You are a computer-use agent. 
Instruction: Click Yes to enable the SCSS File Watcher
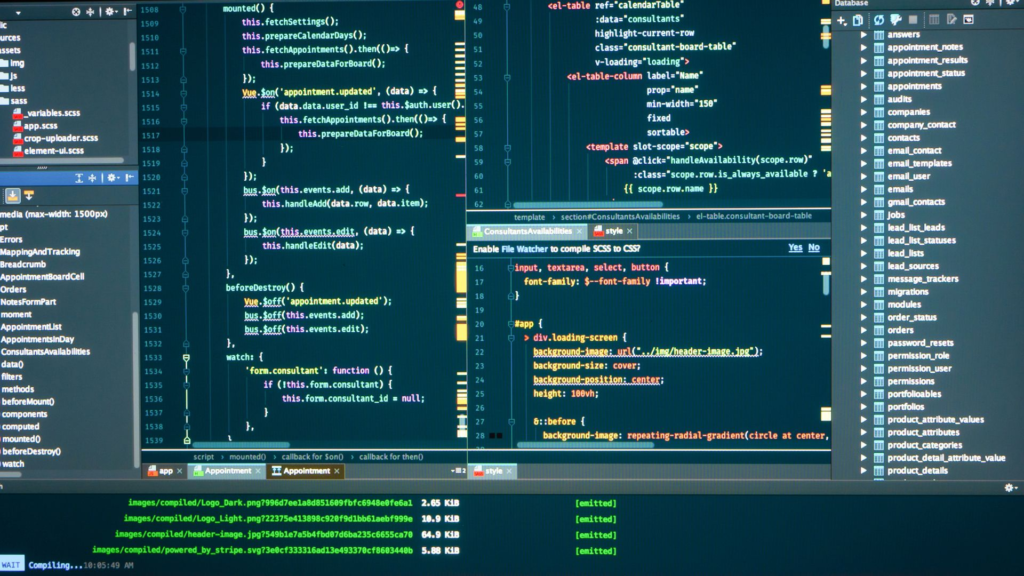795,246
